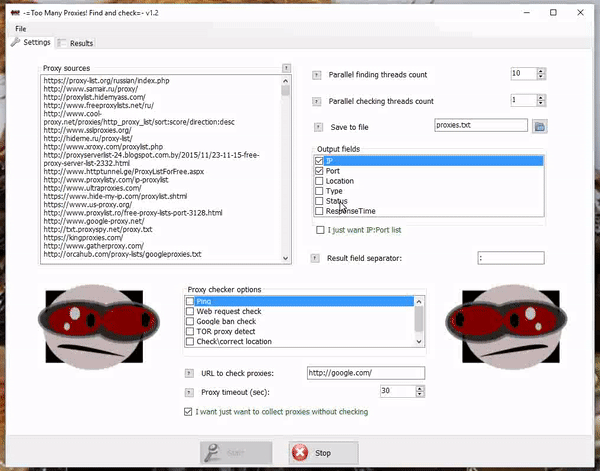Enable the Status output field

click(x=319, y=201)
